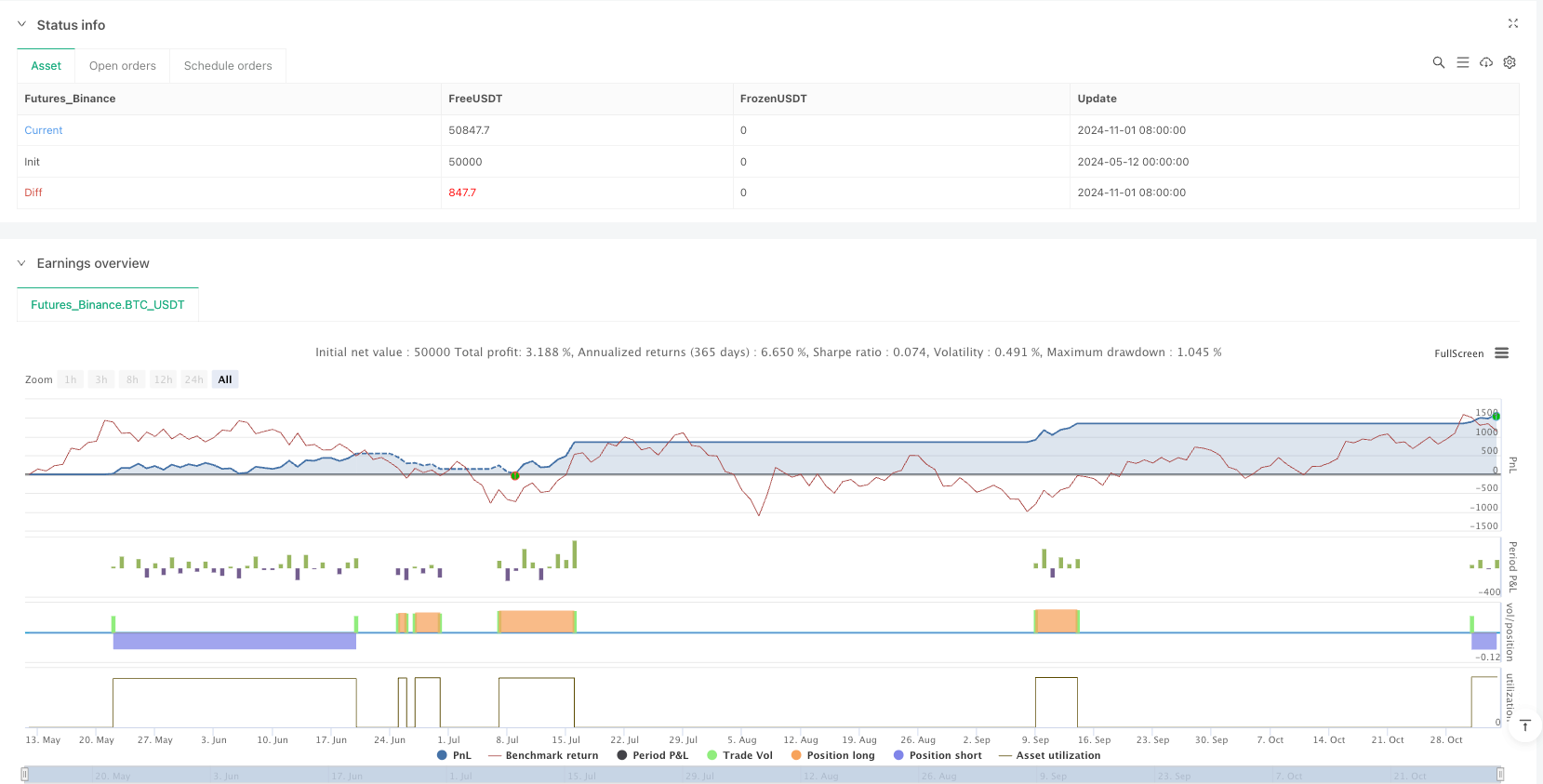The image size is (1543, 784).
Task: Collapse the Earnings overview section chevron
Action: coord(21,263)
